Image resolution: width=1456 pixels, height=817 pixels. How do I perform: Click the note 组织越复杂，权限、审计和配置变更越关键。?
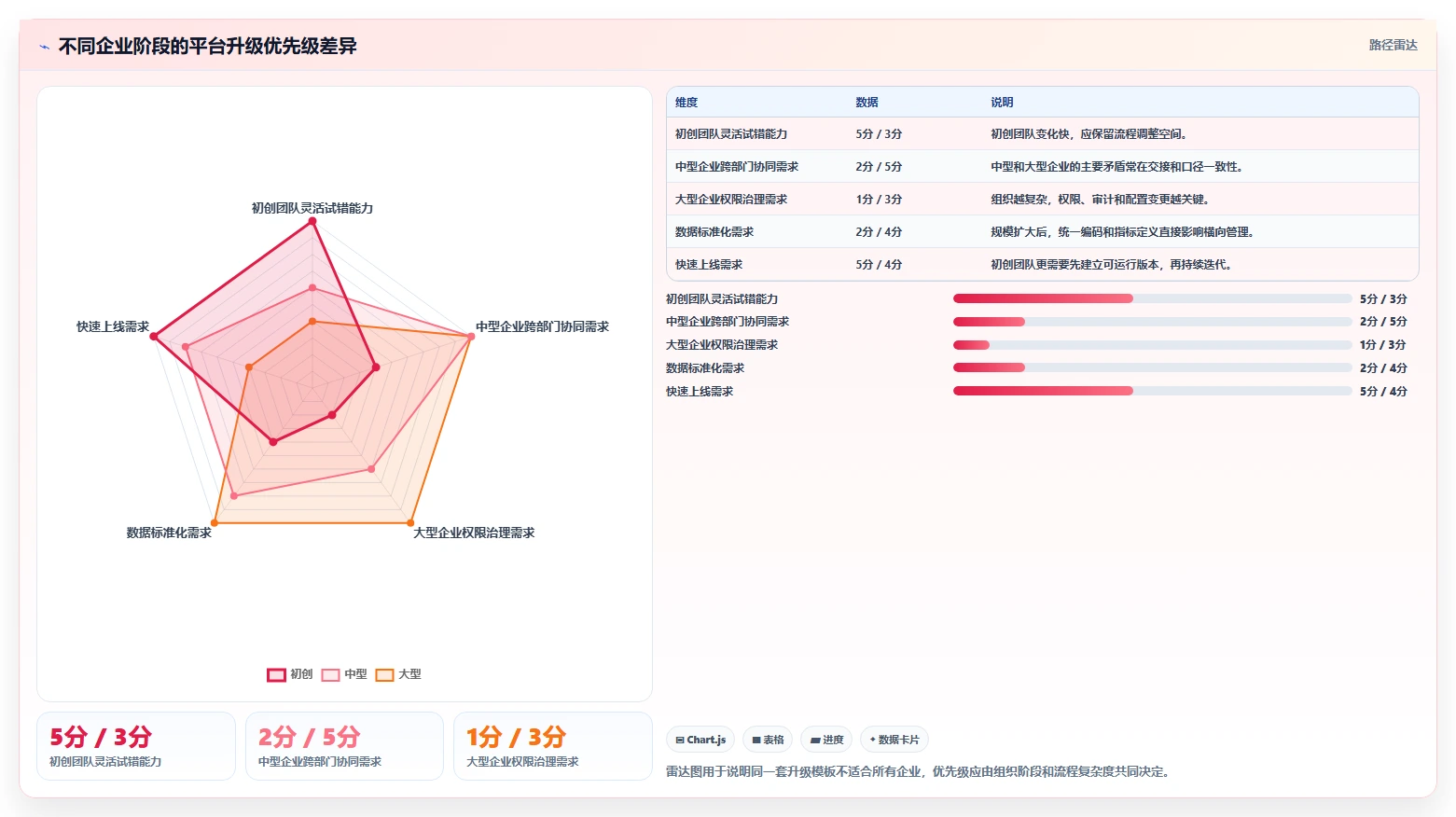(x=1102, y=200)
